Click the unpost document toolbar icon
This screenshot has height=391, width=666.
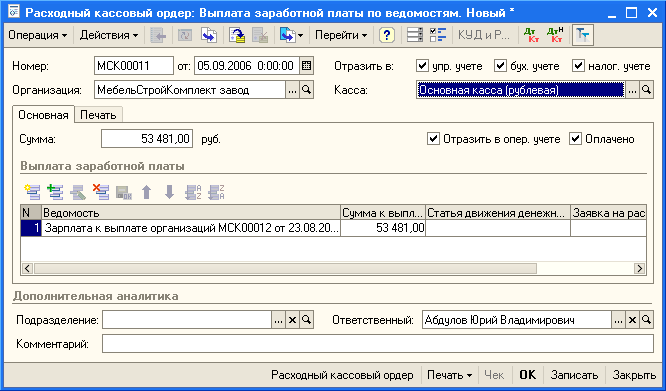(260, 36)
